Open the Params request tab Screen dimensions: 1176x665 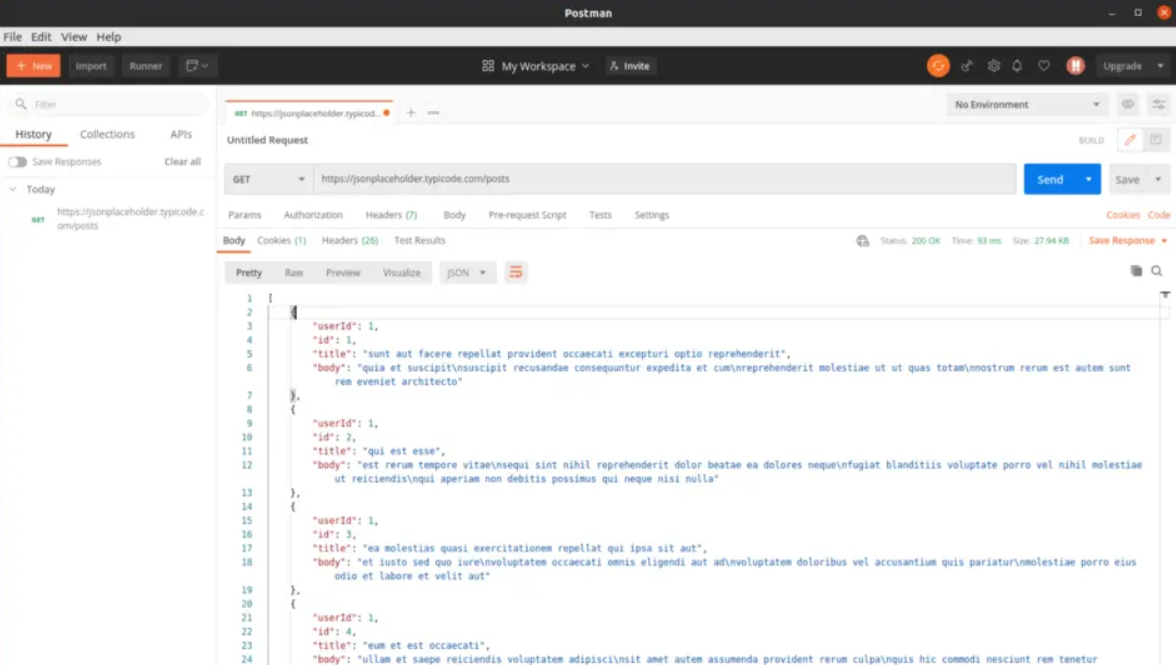(244, 215)
